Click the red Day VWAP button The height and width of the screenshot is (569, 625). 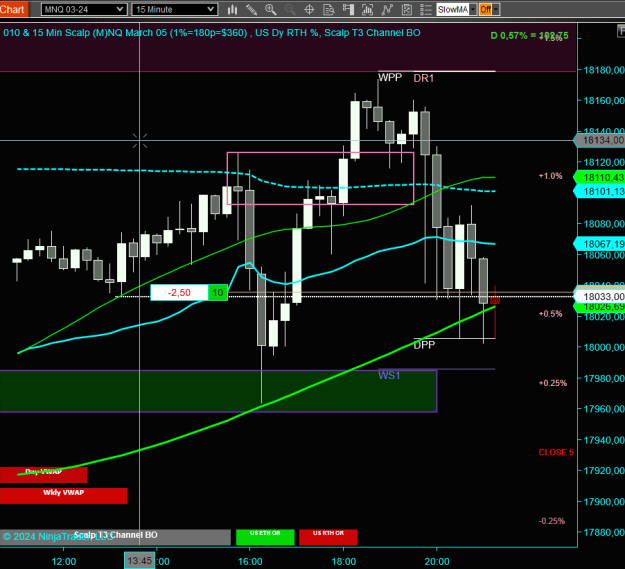[x=43, y=475]
